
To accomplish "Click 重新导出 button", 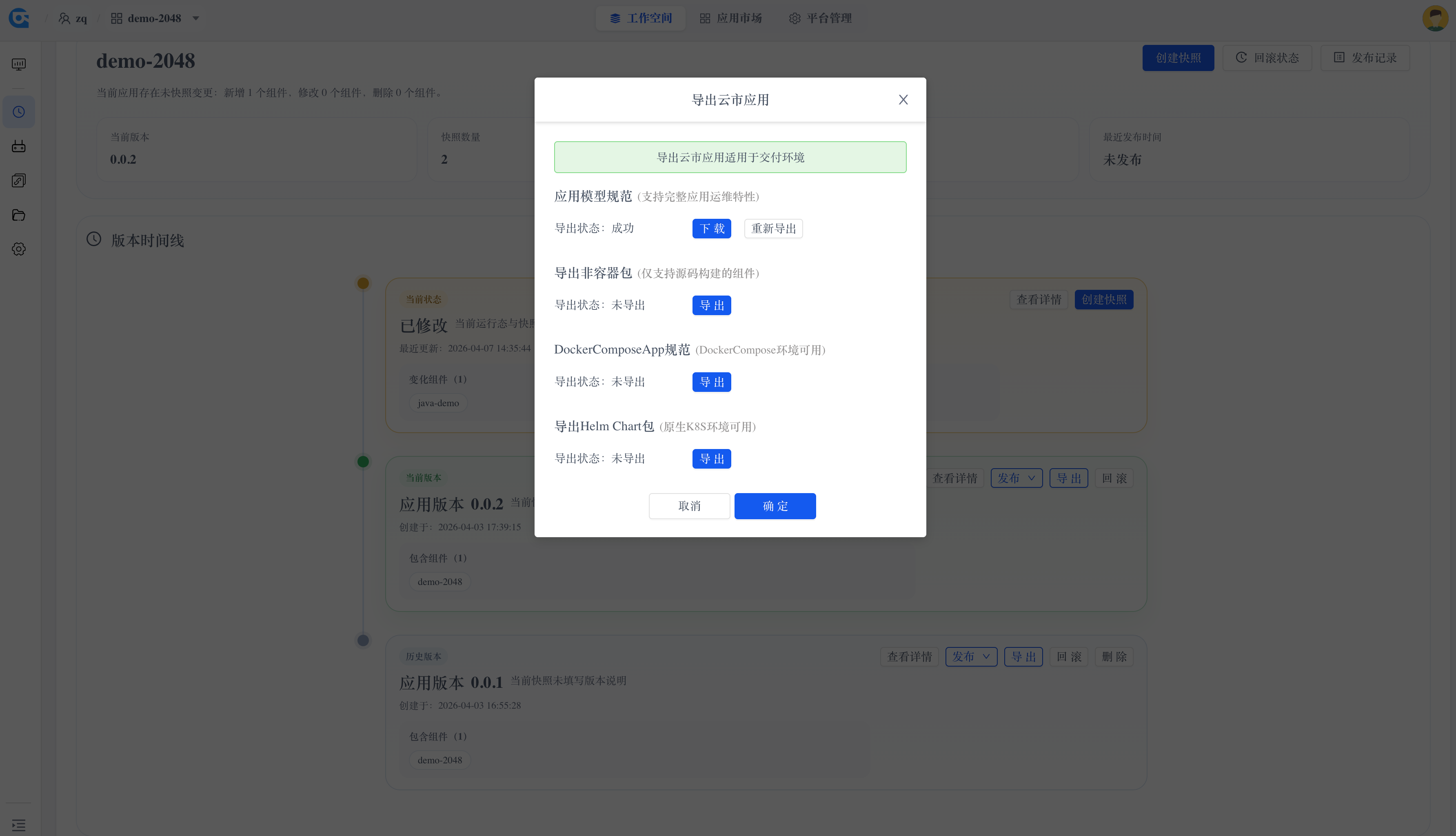I will coord(773,229).
